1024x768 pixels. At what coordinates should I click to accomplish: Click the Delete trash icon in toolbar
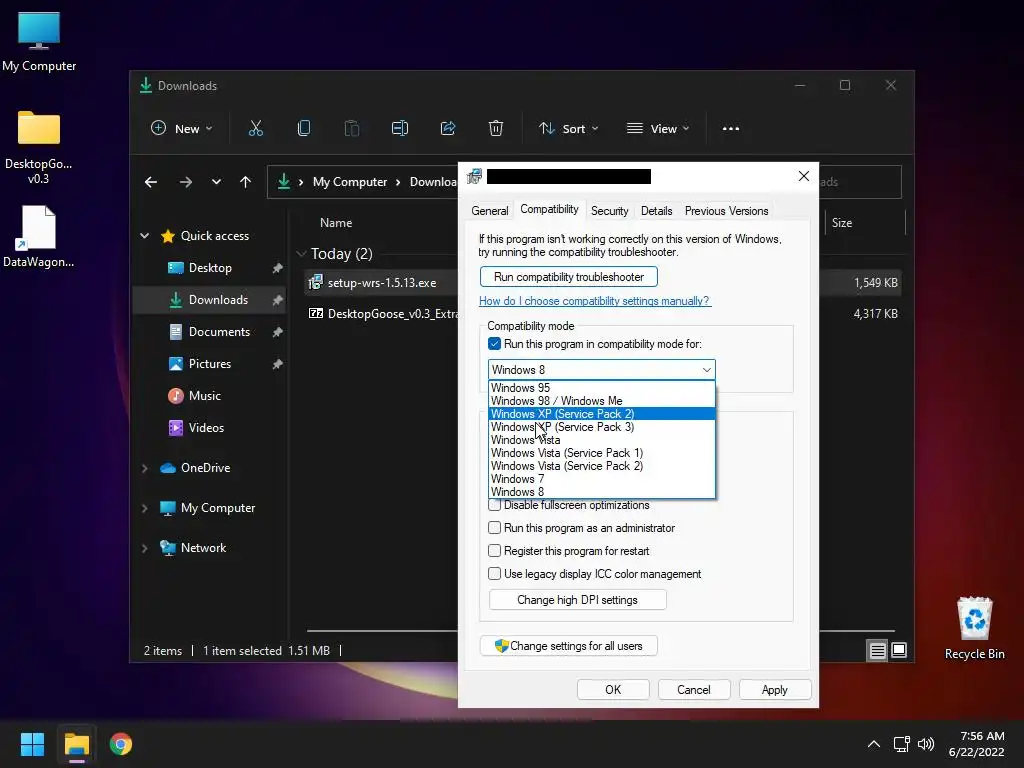[496, 129]
